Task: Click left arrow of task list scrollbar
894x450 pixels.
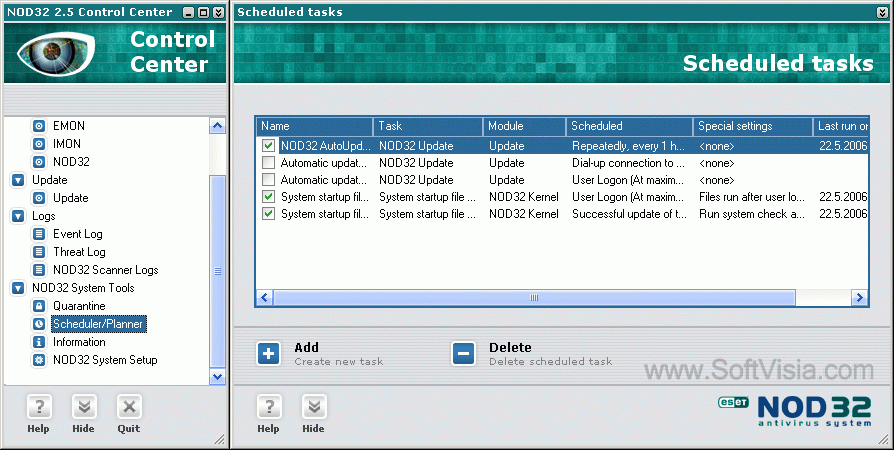Action: (x=265, y=298)
